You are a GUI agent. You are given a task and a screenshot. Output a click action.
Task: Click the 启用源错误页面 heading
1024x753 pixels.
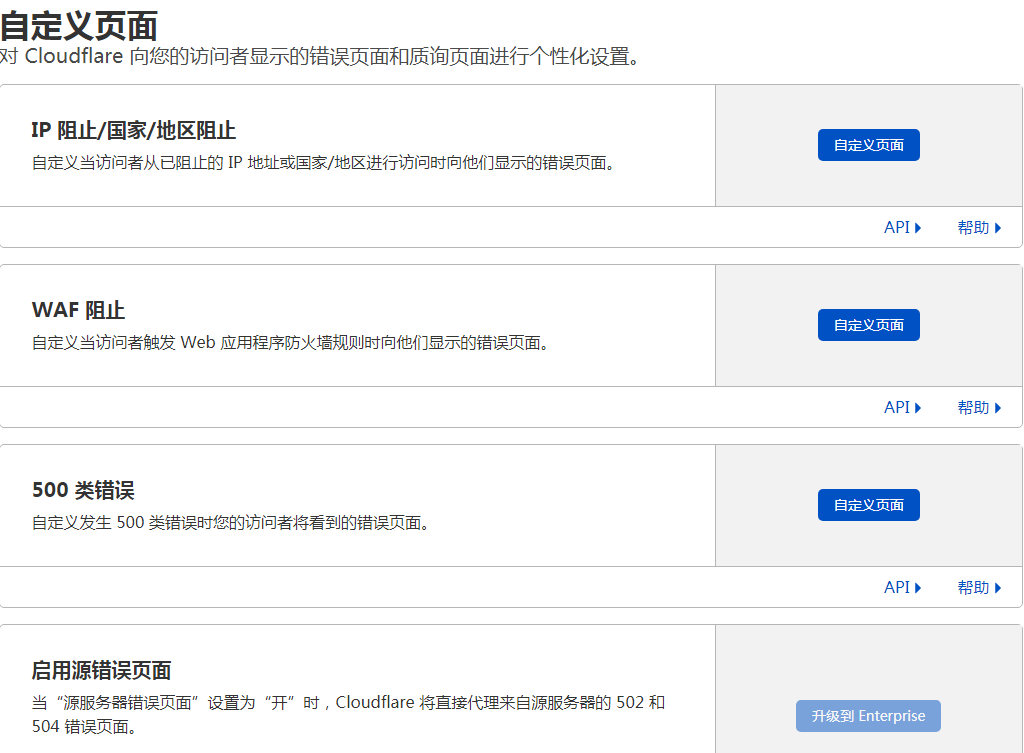click(x=101, y=670)
